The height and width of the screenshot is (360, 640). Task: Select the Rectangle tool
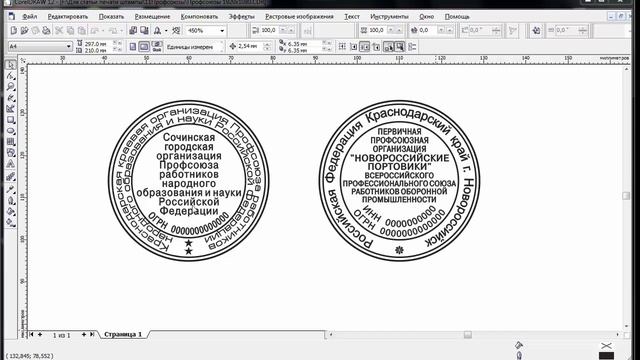pyautogui.click(x=11, y=120)
